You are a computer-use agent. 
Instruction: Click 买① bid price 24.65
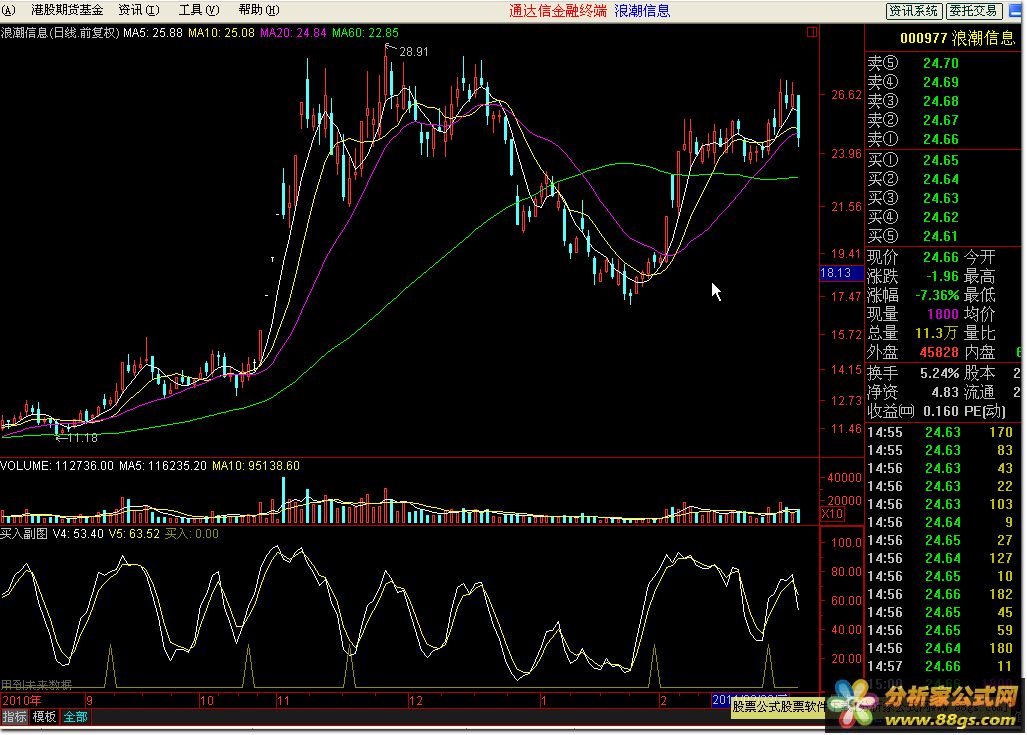[941, 160]
